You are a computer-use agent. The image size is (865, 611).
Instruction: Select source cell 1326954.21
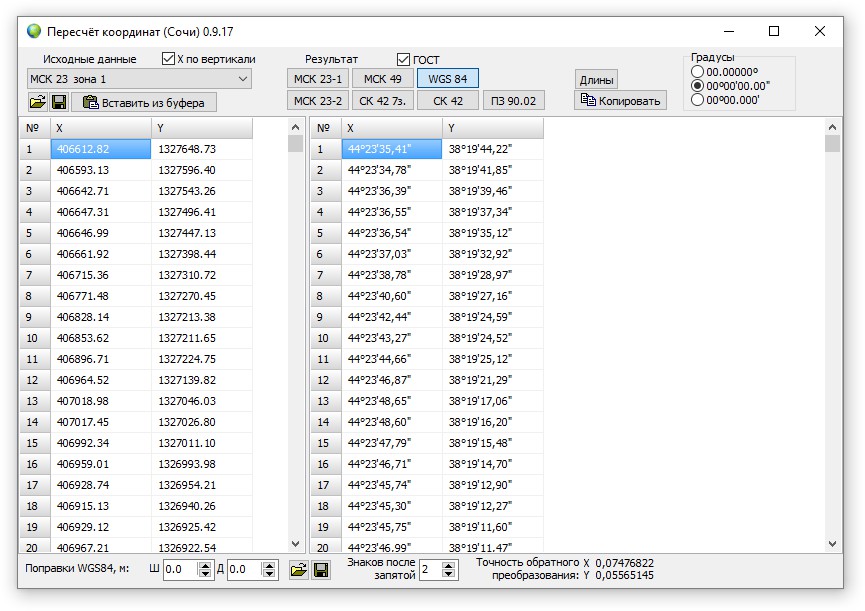click(x=202, y=485)
